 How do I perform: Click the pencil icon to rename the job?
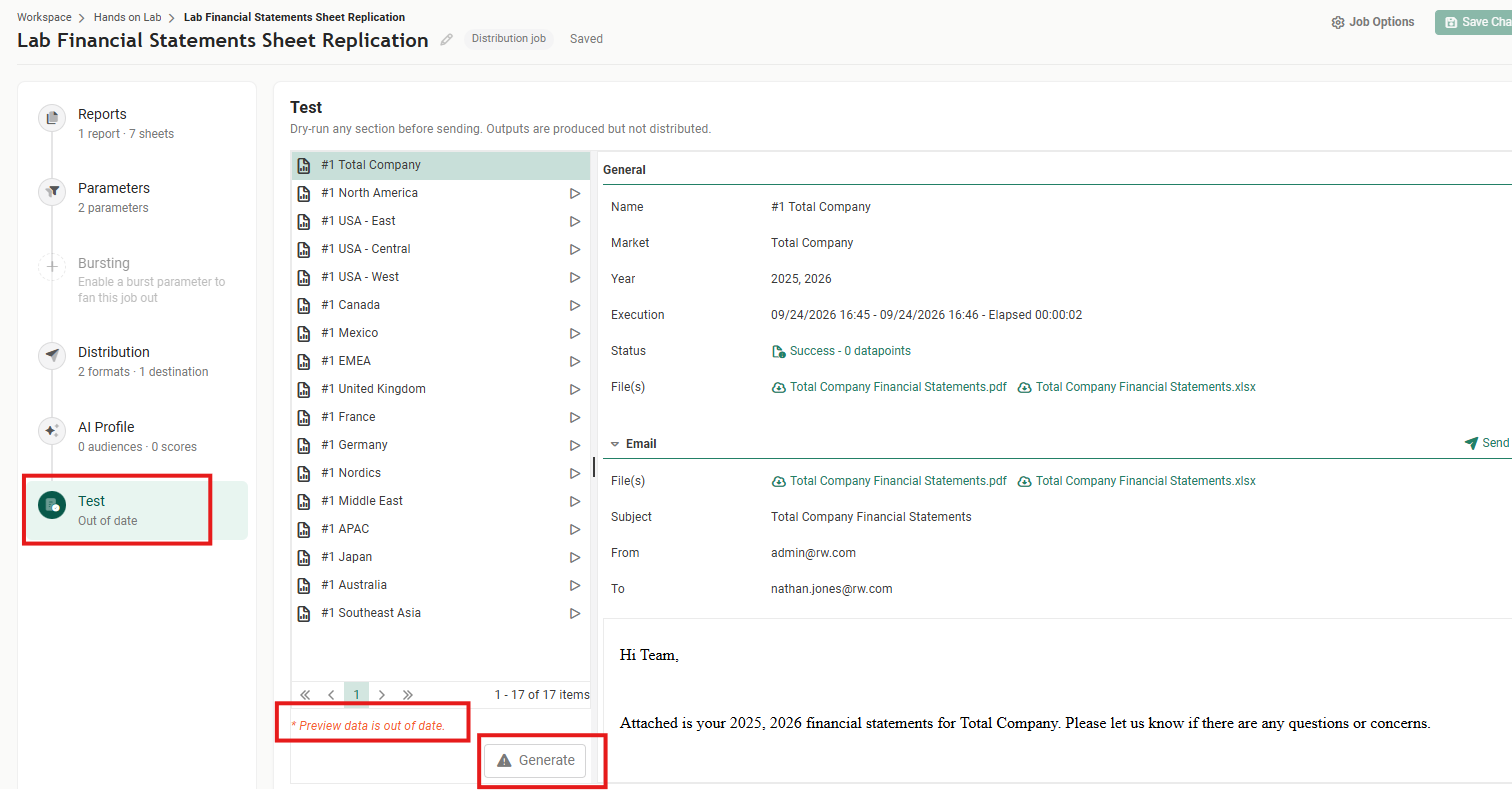(x=446, y=39)
